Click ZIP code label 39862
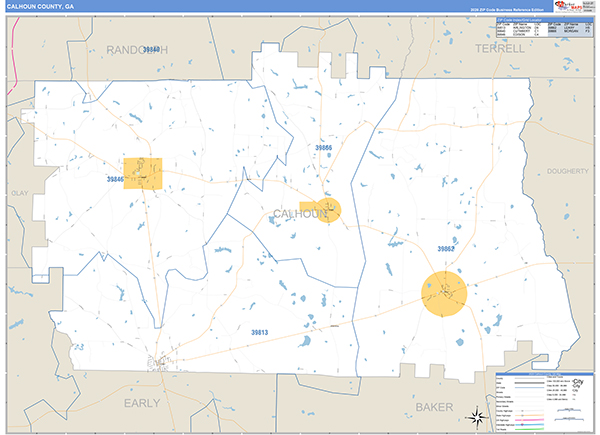This screenshot has width=600, height=435. tap(446, 249)
